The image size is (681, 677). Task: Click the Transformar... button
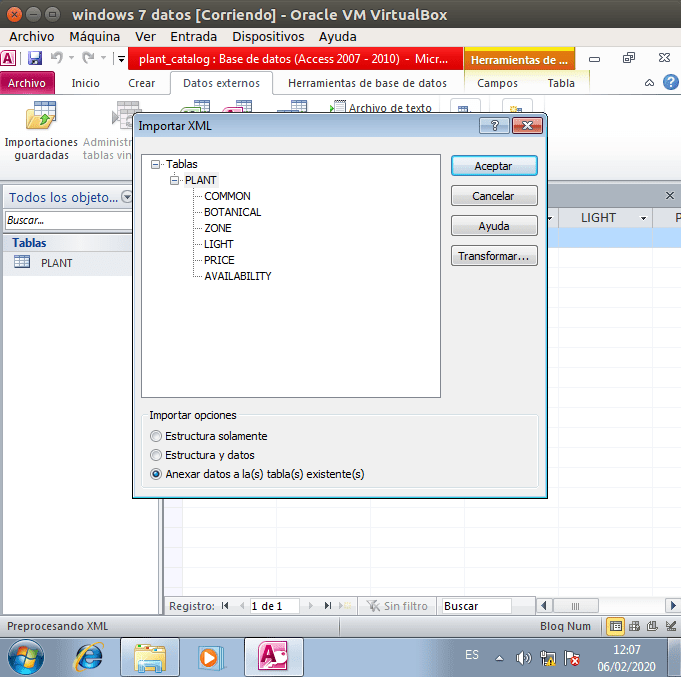494,256
